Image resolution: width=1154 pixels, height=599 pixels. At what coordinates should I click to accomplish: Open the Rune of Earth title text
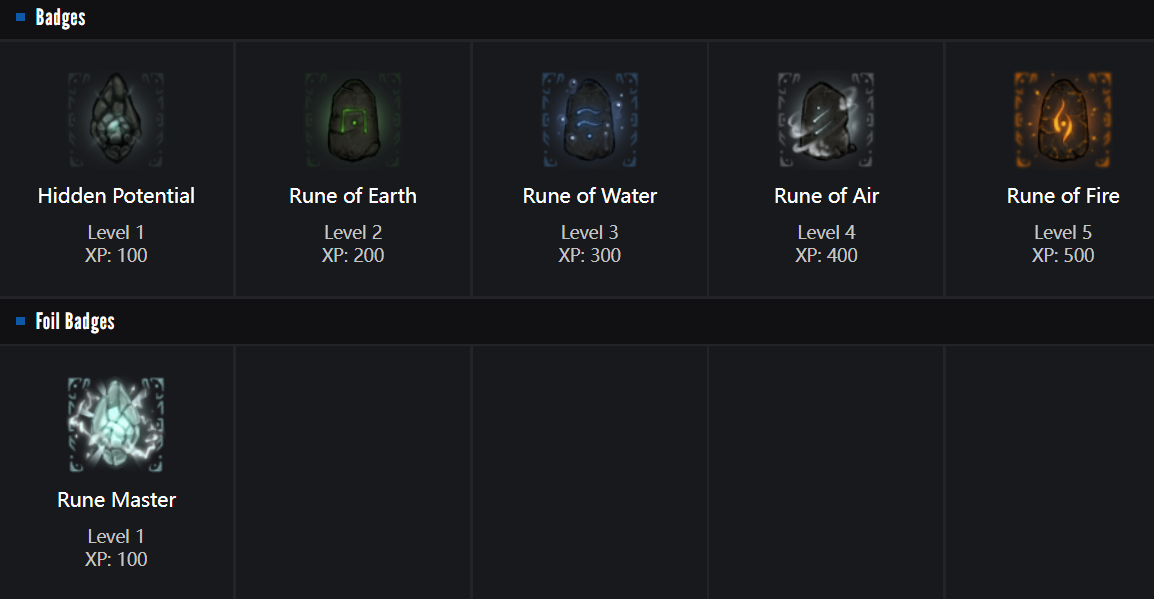(x=353, y=196)
